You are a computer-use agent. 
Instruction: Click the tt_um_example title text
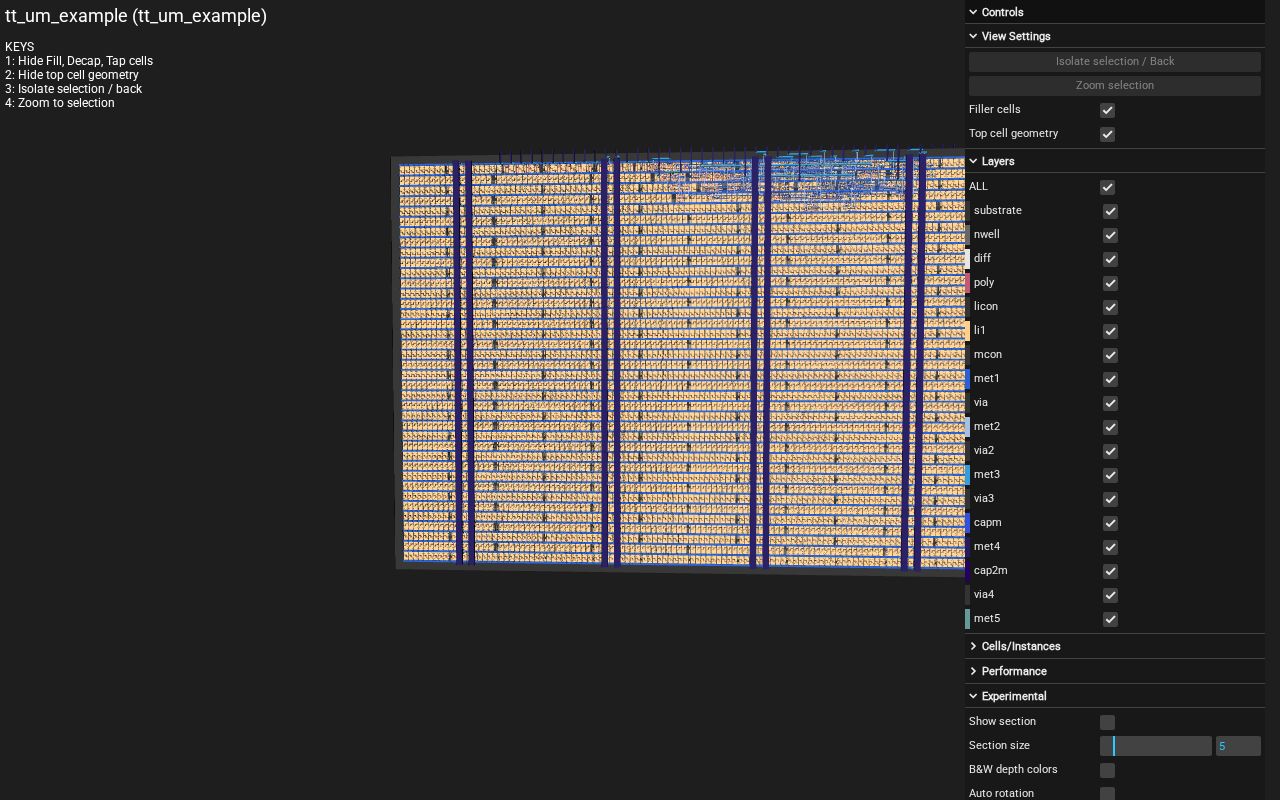[x=136, y=16]
